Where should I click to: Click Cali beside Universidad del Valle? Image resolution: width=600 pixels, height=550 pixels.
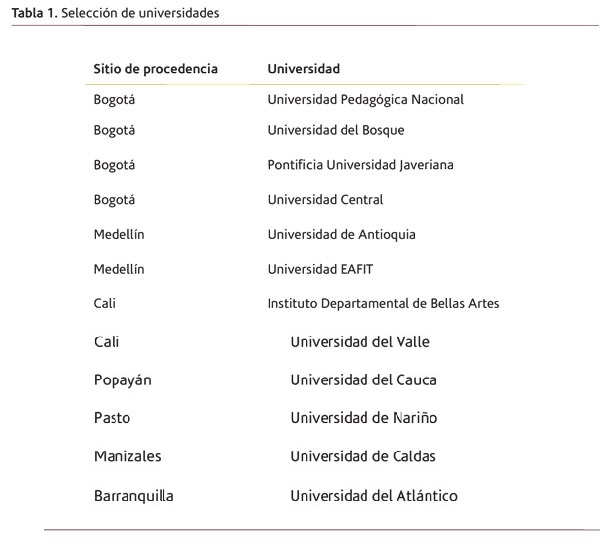click(x=106, y=342)
